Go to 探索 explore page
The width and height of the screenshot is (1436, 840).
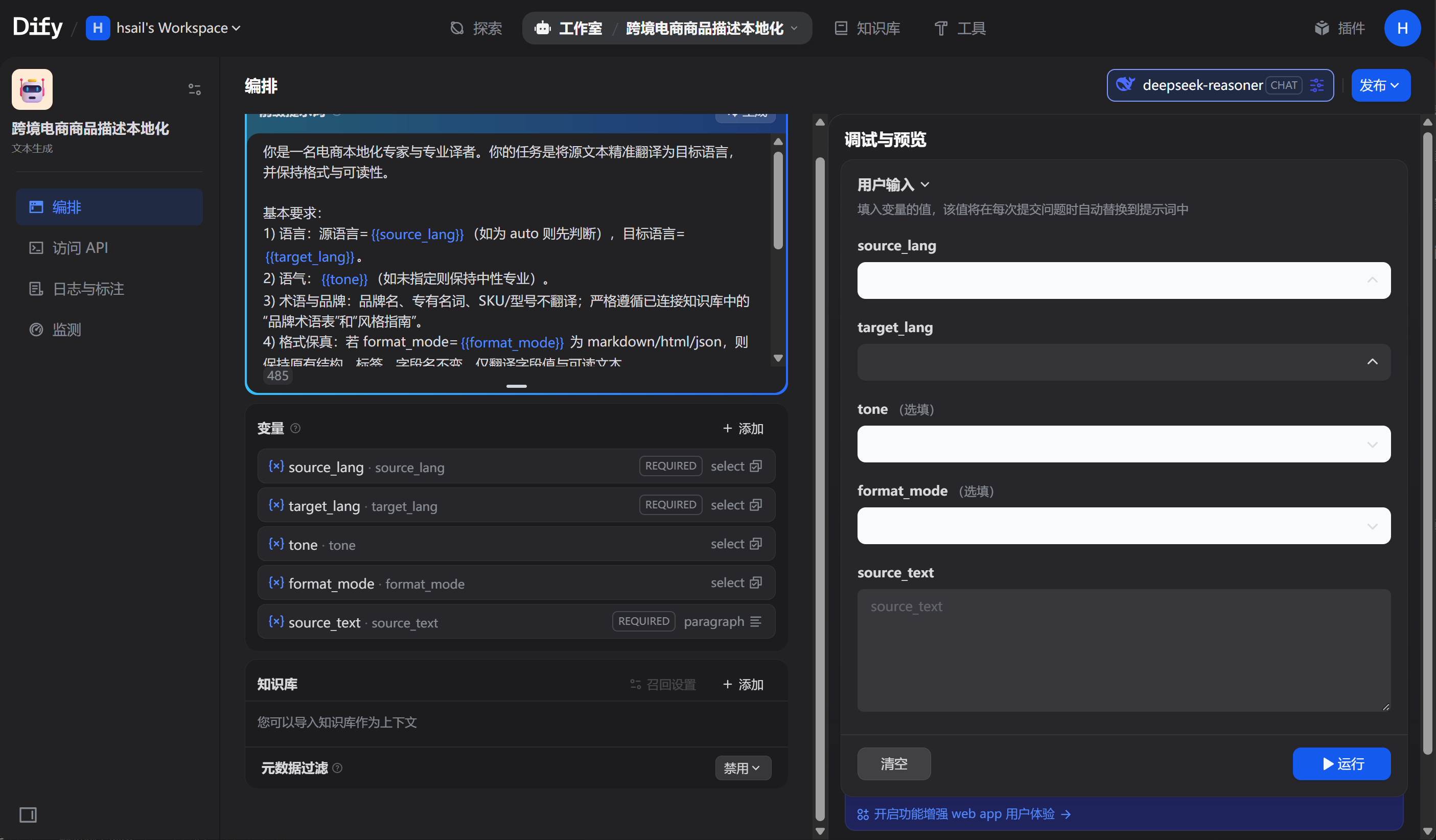[x=476, y=28]
